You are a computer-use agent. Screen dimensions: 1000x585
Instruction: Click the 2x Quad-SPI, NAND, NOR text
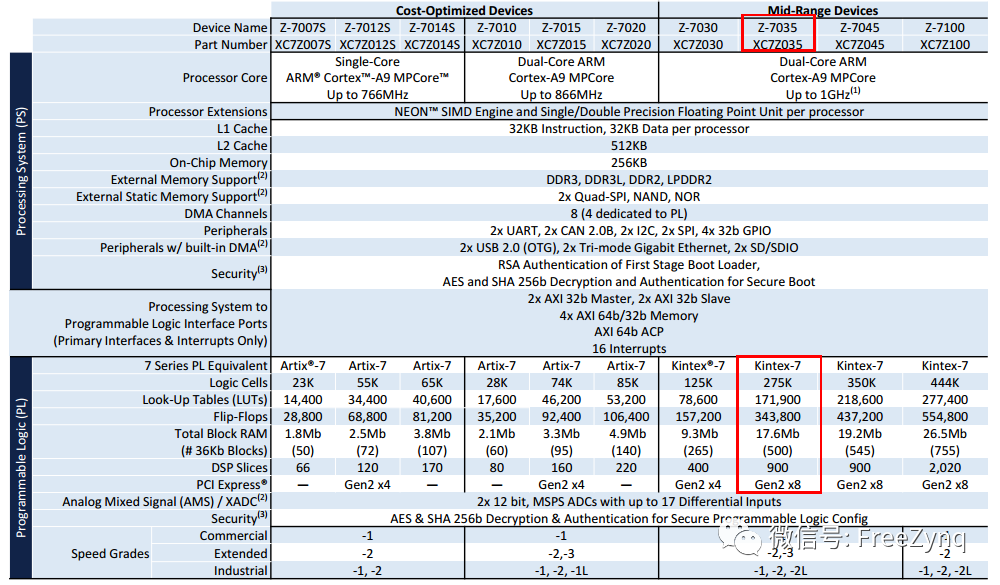click(x=629, y=196)
